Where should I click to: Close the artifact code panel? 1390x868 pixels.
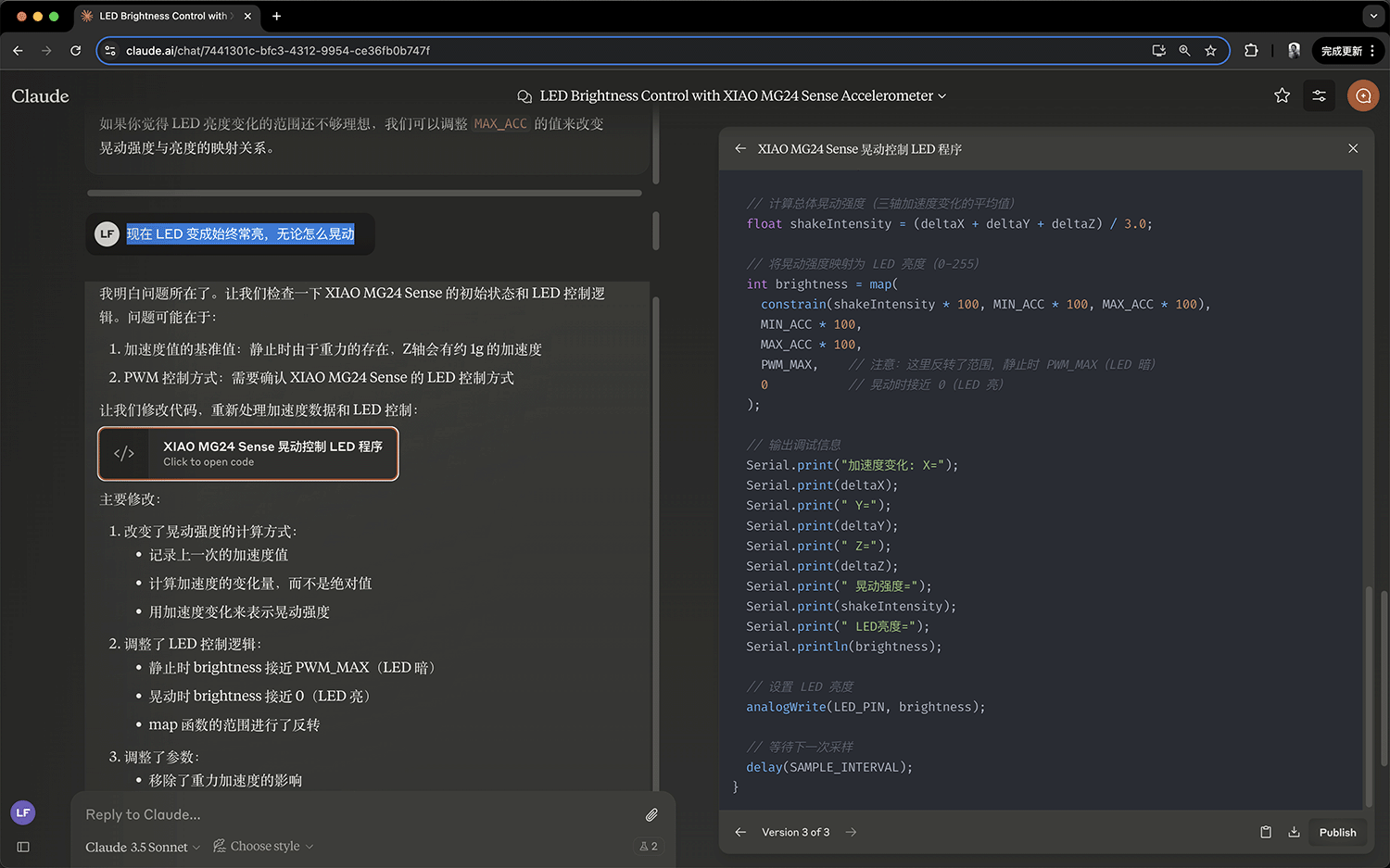[x=1353, y=148]
